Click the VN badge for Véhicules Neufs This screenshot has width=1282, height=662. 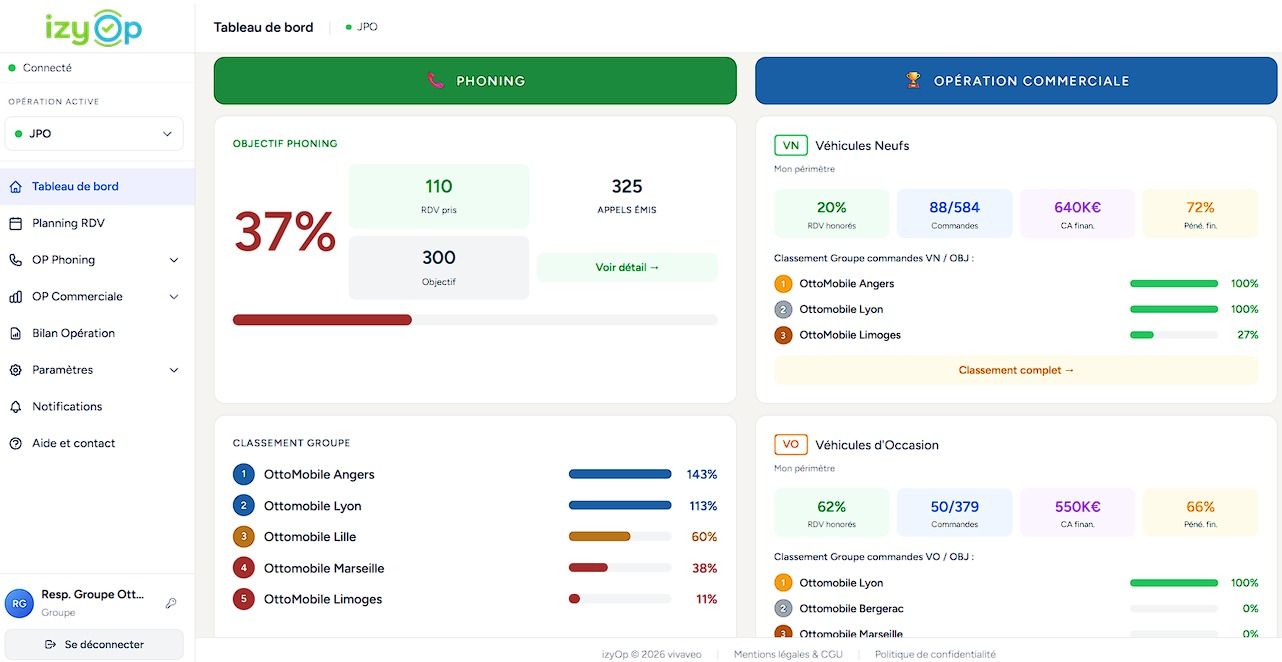(x=791, y=145)
